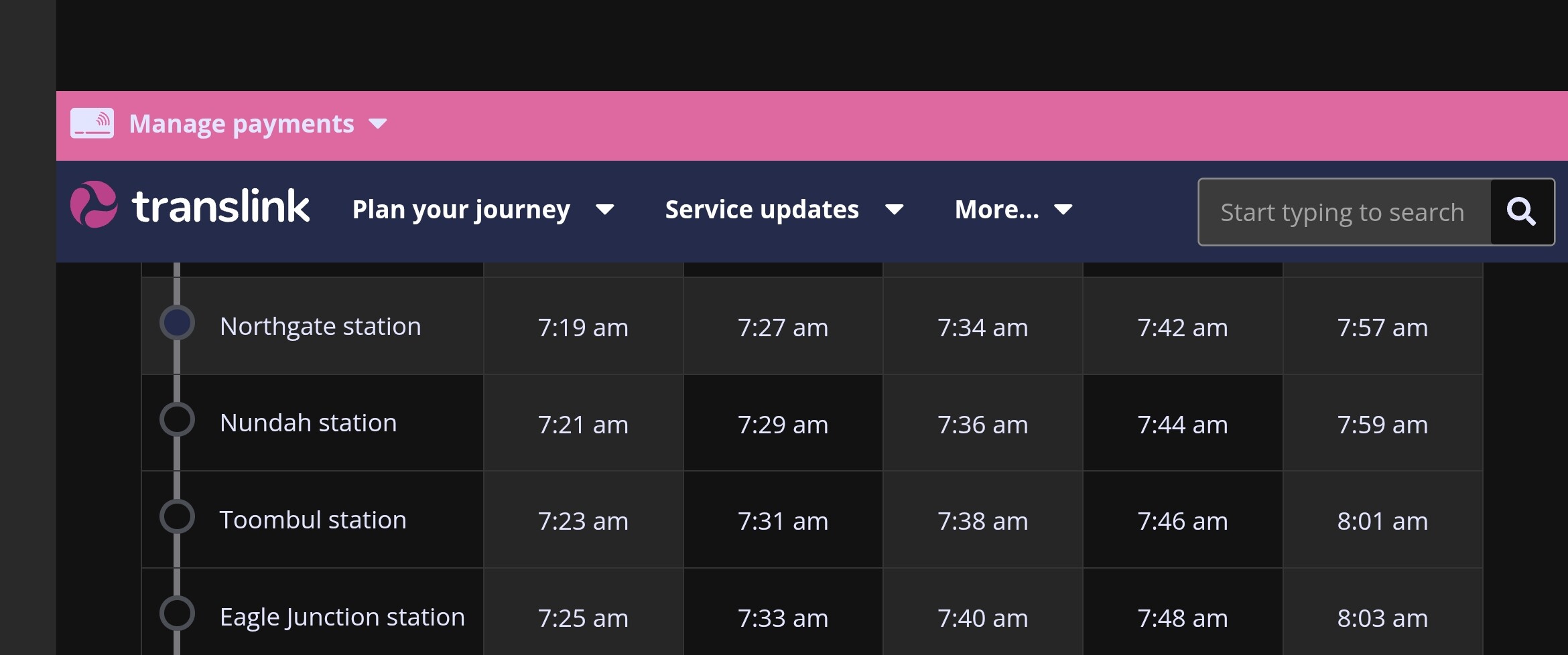1568x655 pixels.
Task: Open the More... menu
Action: click(x=996, y=210)
